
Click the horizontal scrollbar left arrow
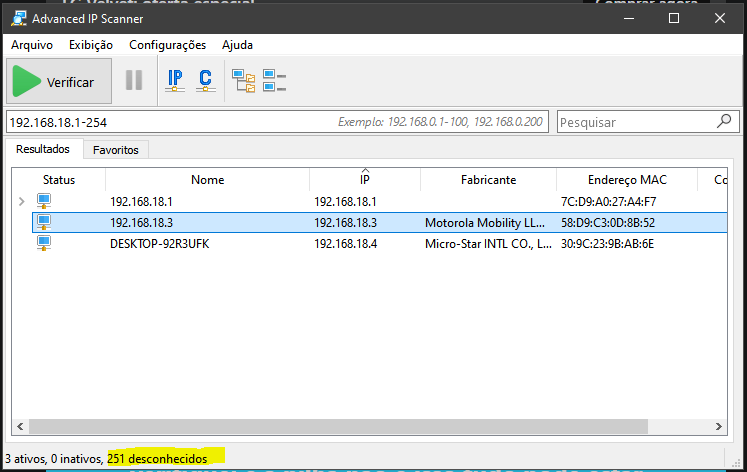[20, 426]
